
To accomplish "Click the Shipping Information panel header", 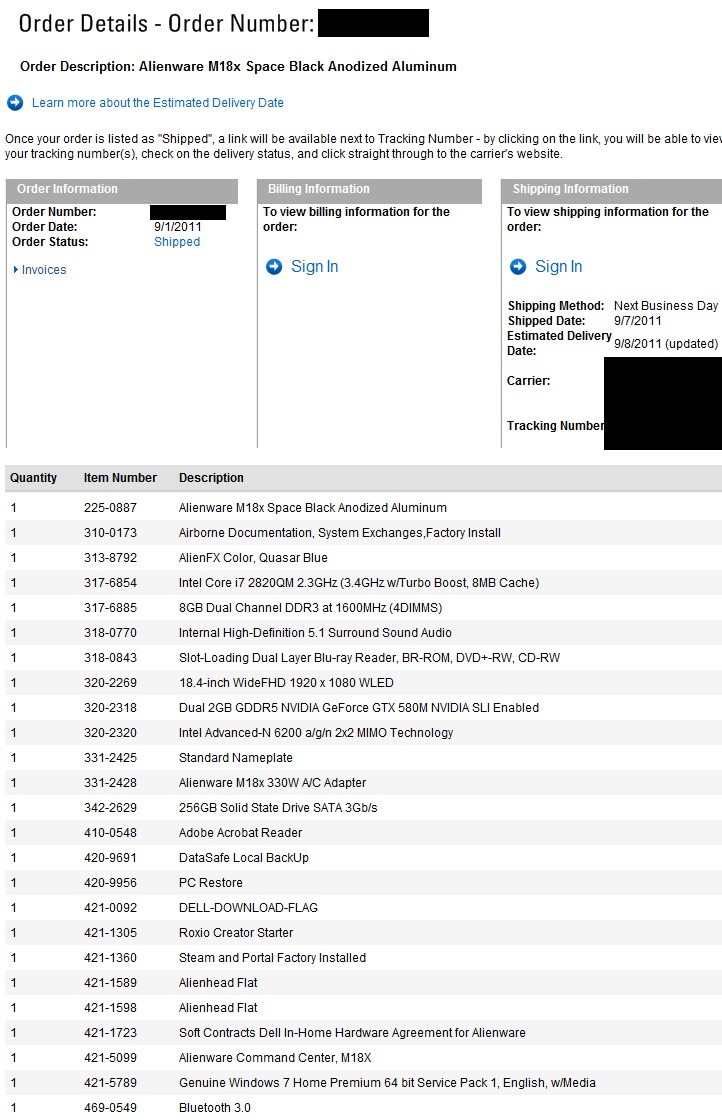I will [x=611, y=190].
